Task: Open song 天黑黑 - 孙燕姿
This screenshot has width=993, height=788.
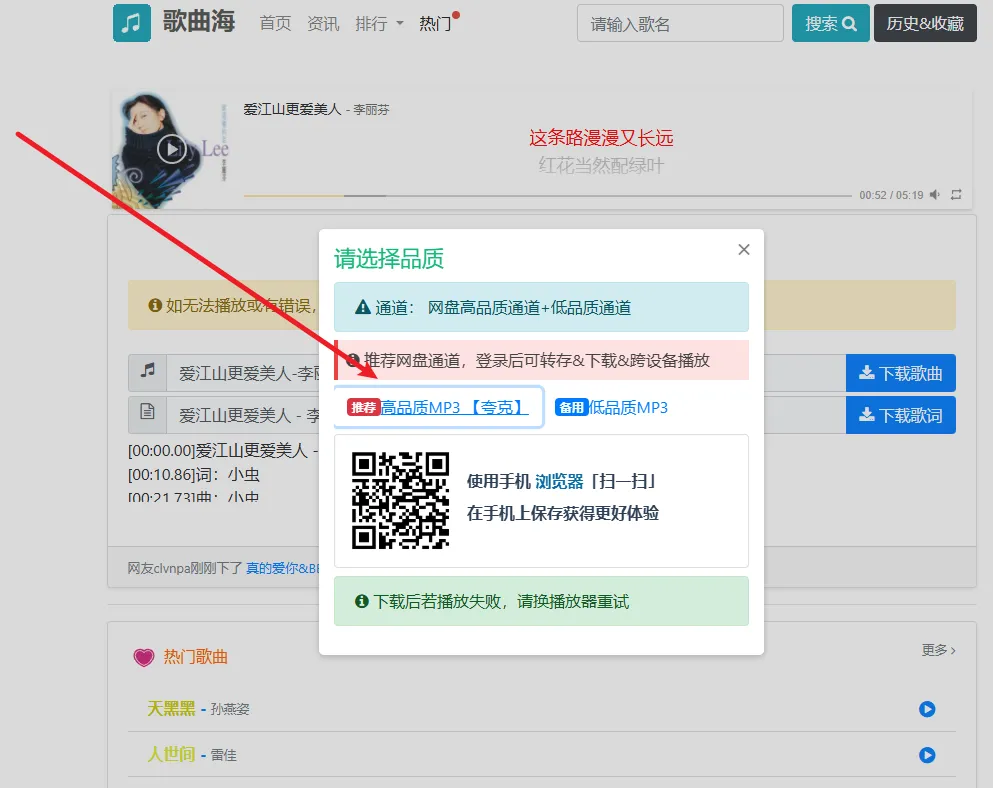Action: (198, 709)
